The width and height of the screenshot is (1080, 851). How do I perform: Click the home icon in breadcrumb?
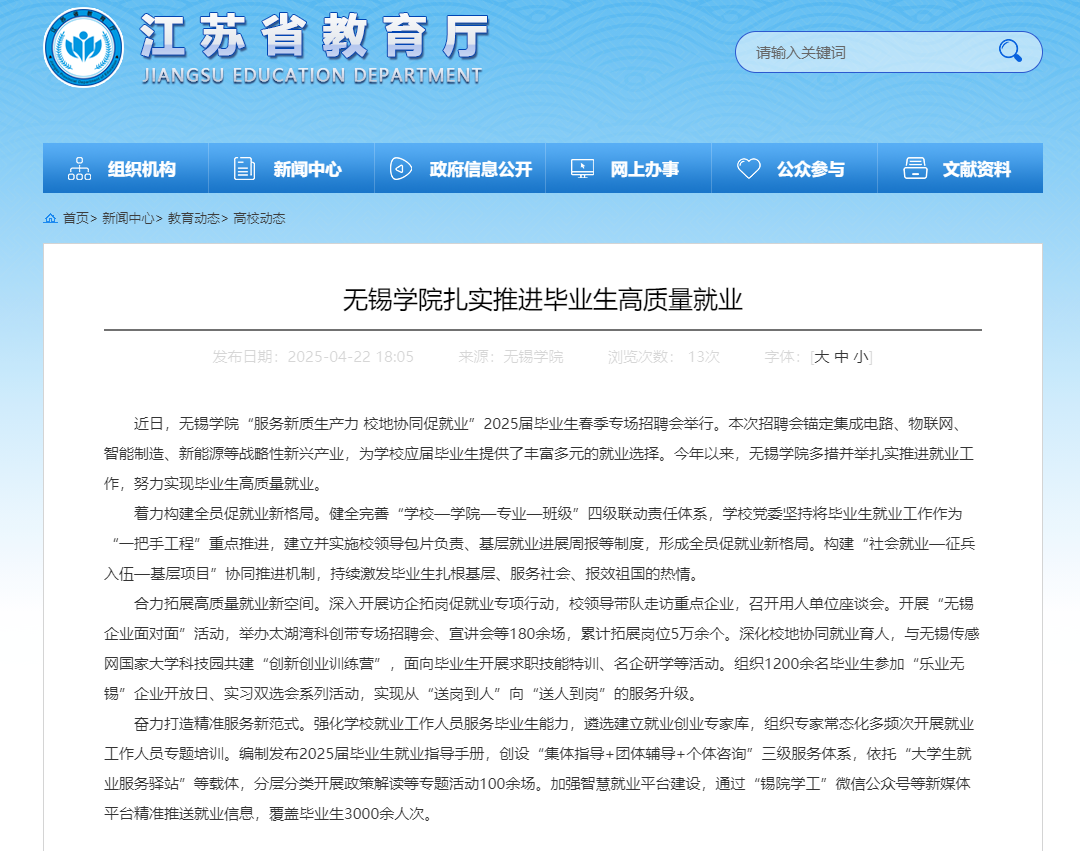click(x=50, y=218)
